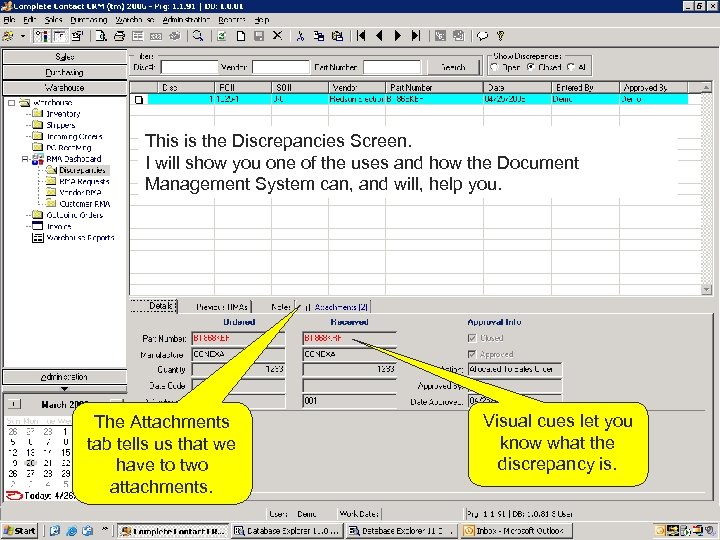
Task: Open the Help menu
Action: pyautogui.click(x=261, y=20)
